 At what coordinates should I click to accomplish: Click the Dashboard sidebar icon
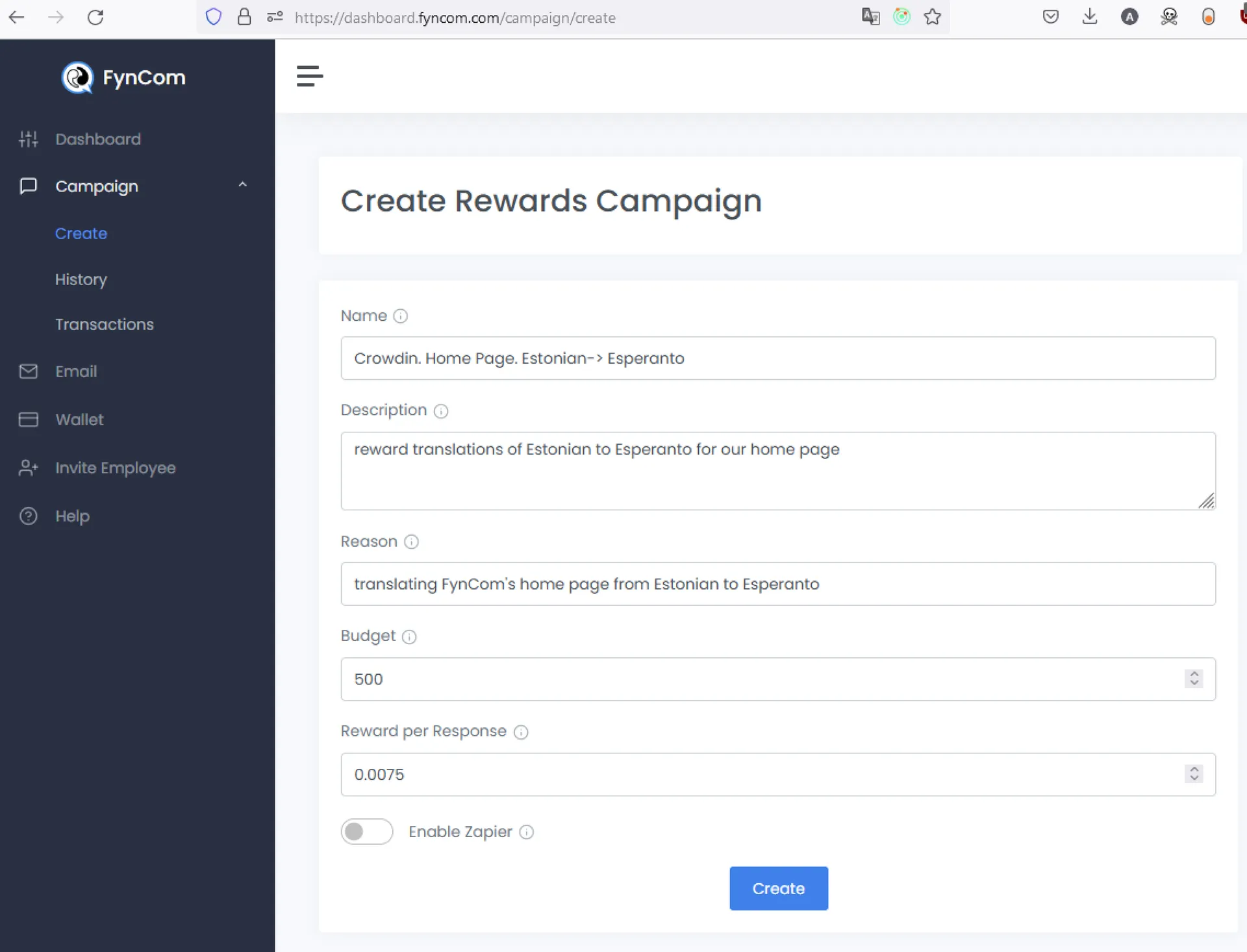coord(27,138)
